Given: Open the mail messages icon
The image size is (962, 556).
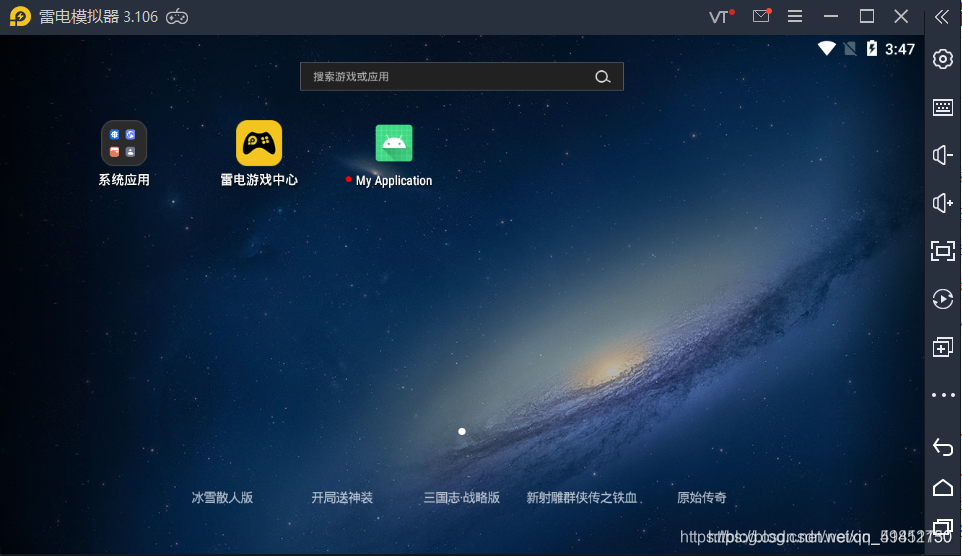Looking at the screenshot, I should coord(761,16).
